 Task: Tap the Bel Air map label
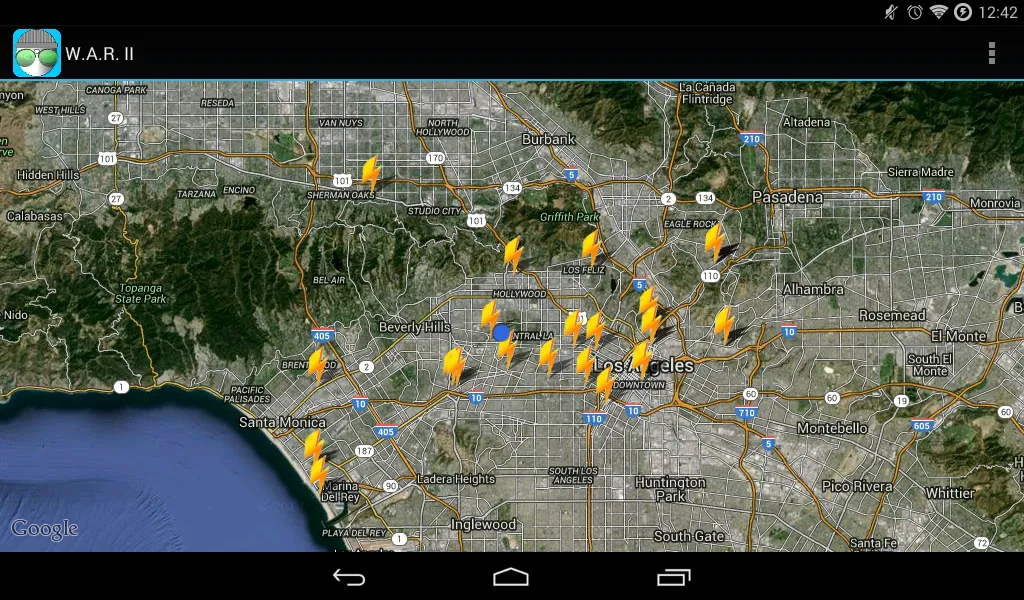coord(328,280)
